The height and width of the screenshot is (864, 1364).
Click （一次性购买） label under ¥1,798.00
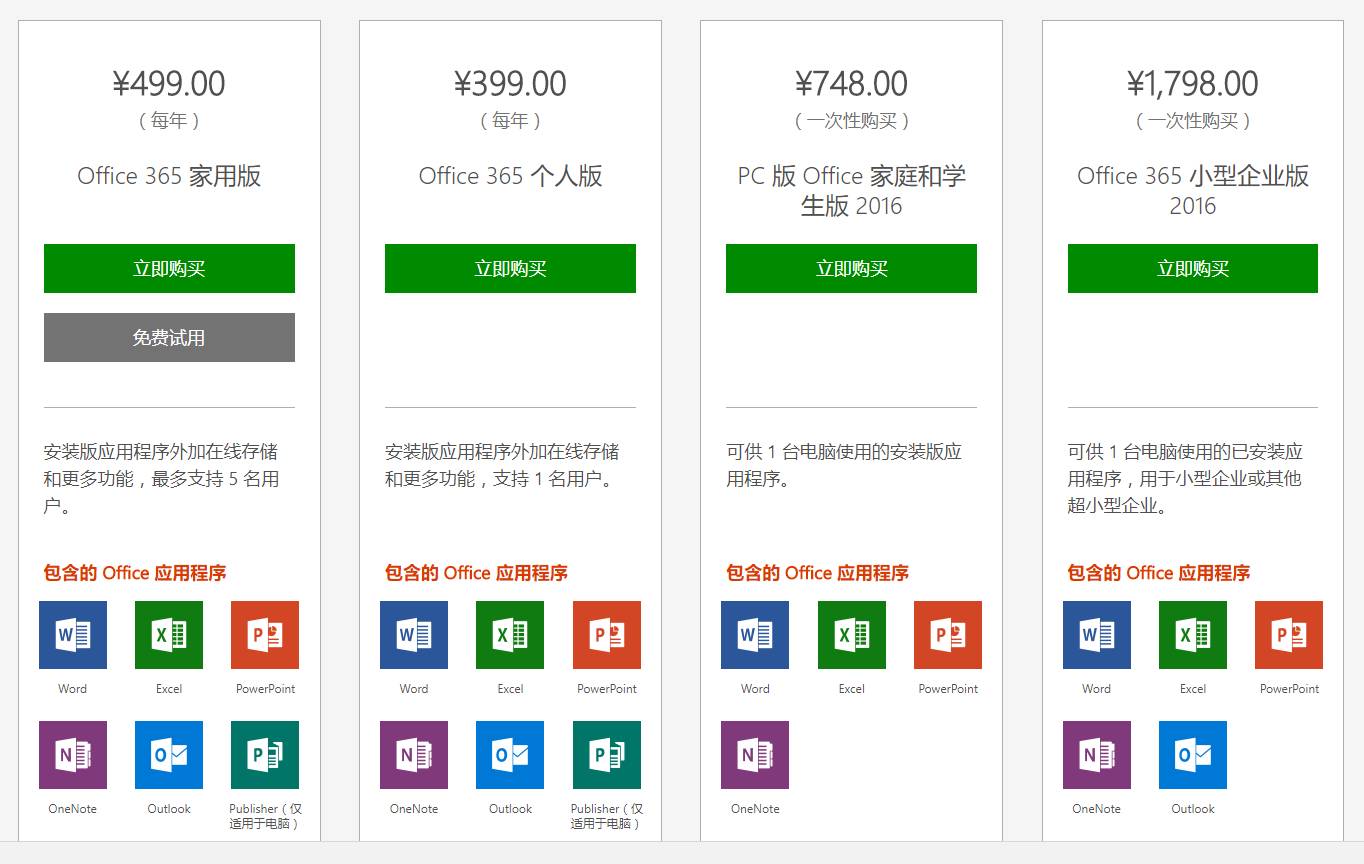pyautogui.click(x=1193, y=121)
